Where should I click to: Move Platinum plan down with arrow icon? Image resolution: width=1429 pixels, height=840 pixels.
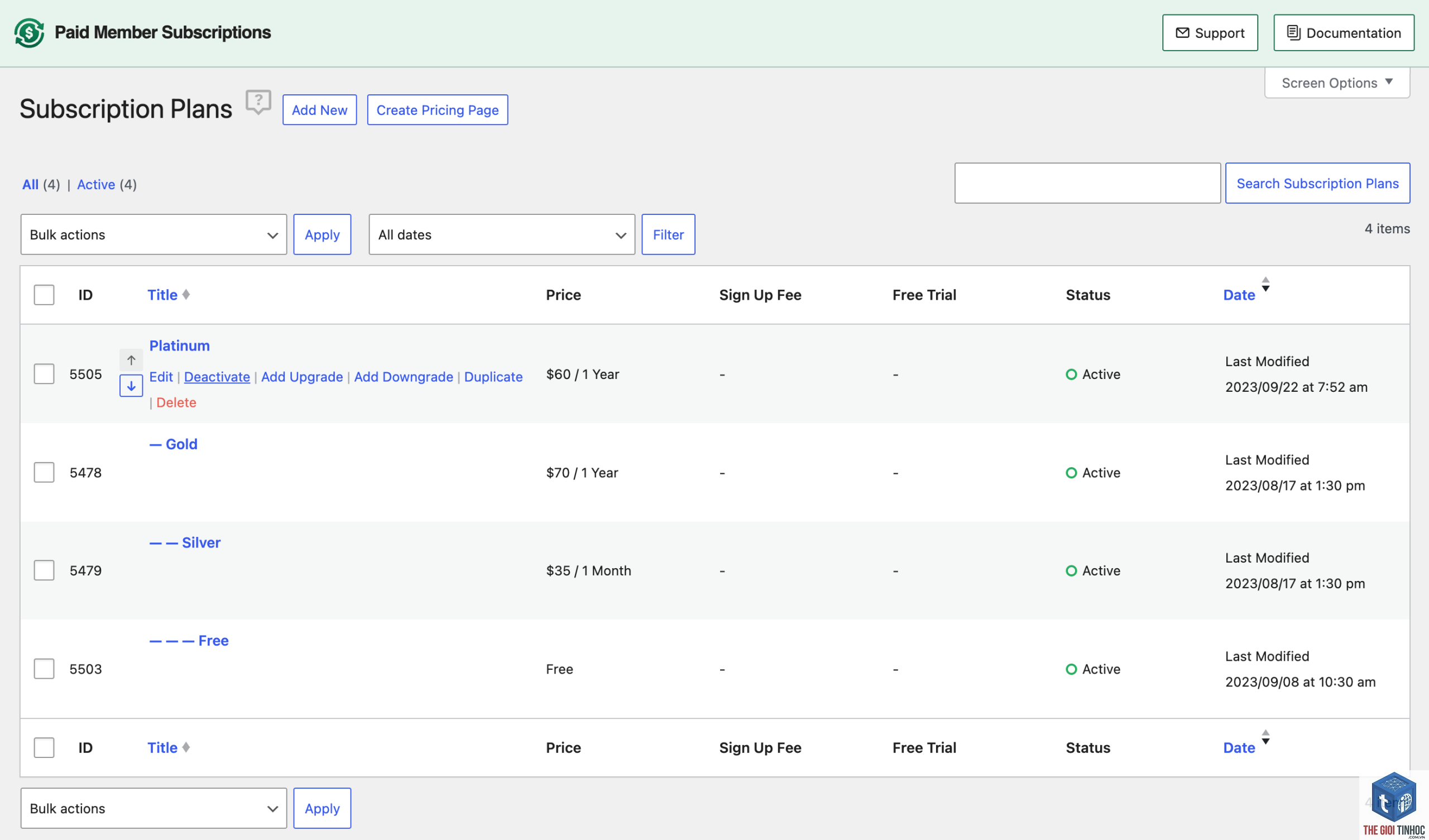point(131,386)
